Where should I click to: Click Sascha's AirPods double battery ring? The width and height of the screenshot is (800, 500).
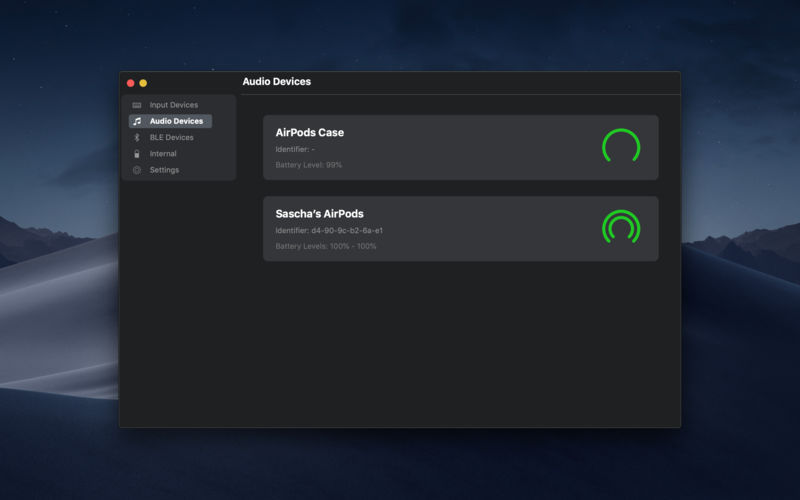[621, 228]
